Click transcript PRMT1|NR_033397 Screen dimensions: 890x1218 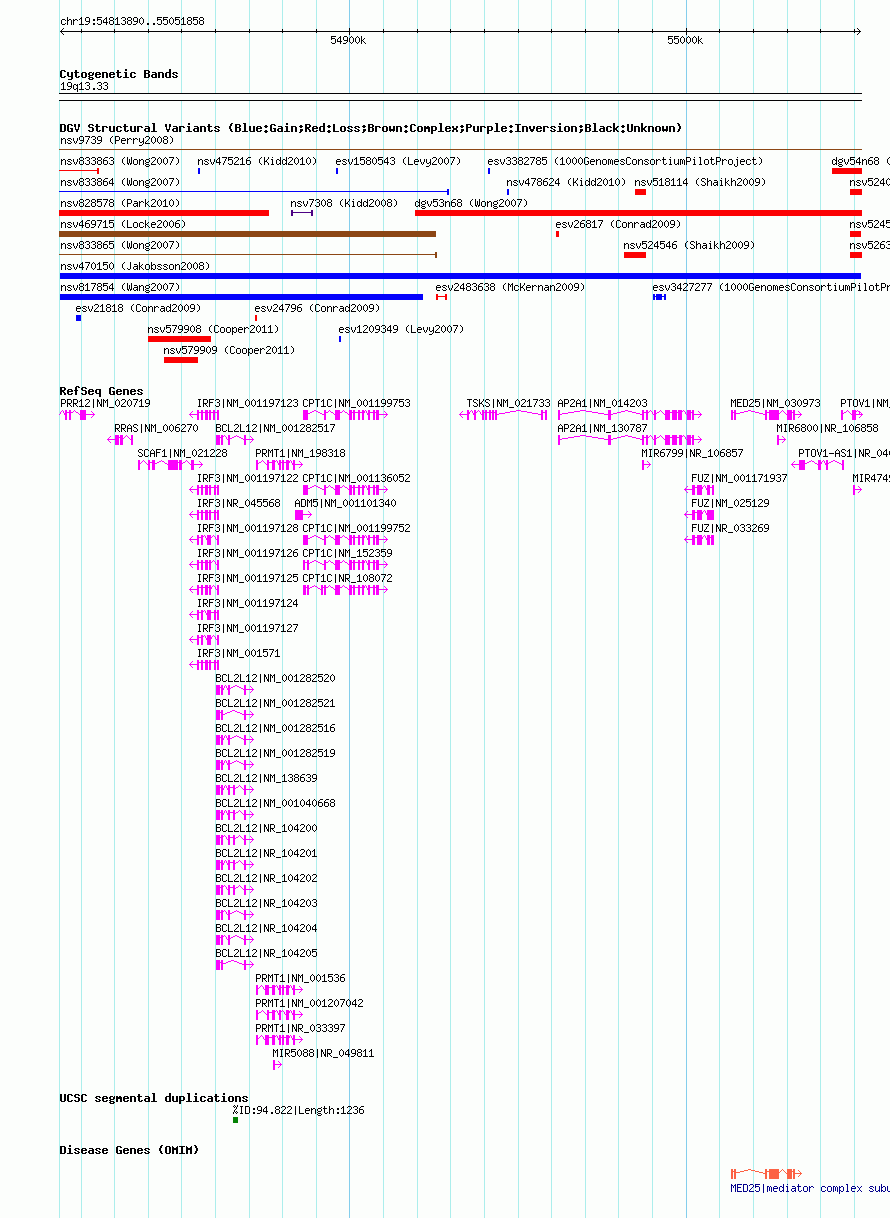click(x=300, y=1028)
